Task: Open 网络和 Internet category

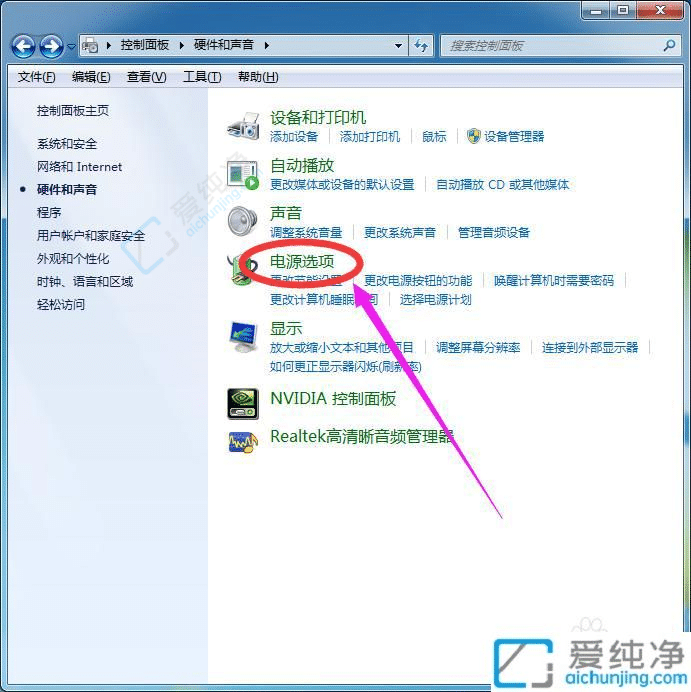Action: pos(79,166)
